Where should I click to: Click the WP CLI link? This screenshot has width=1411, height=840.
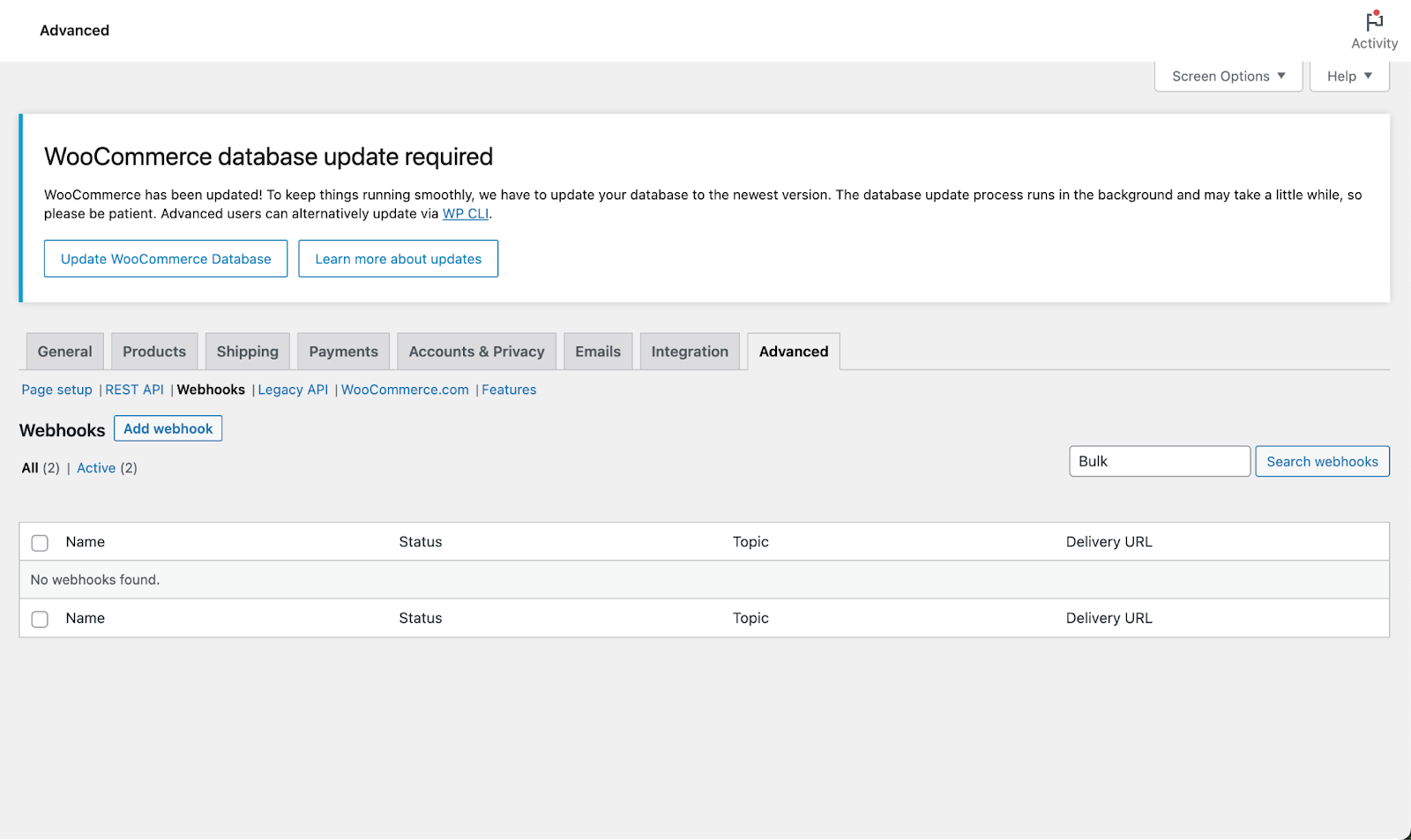[466, 213]
